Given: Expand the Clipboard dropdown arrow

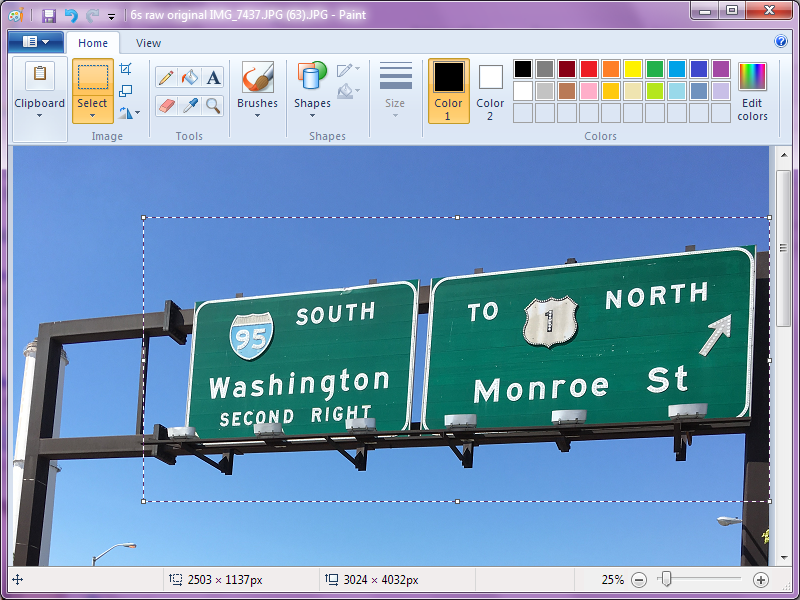Looking at the screenshot, I should click(x=40, y=116).
